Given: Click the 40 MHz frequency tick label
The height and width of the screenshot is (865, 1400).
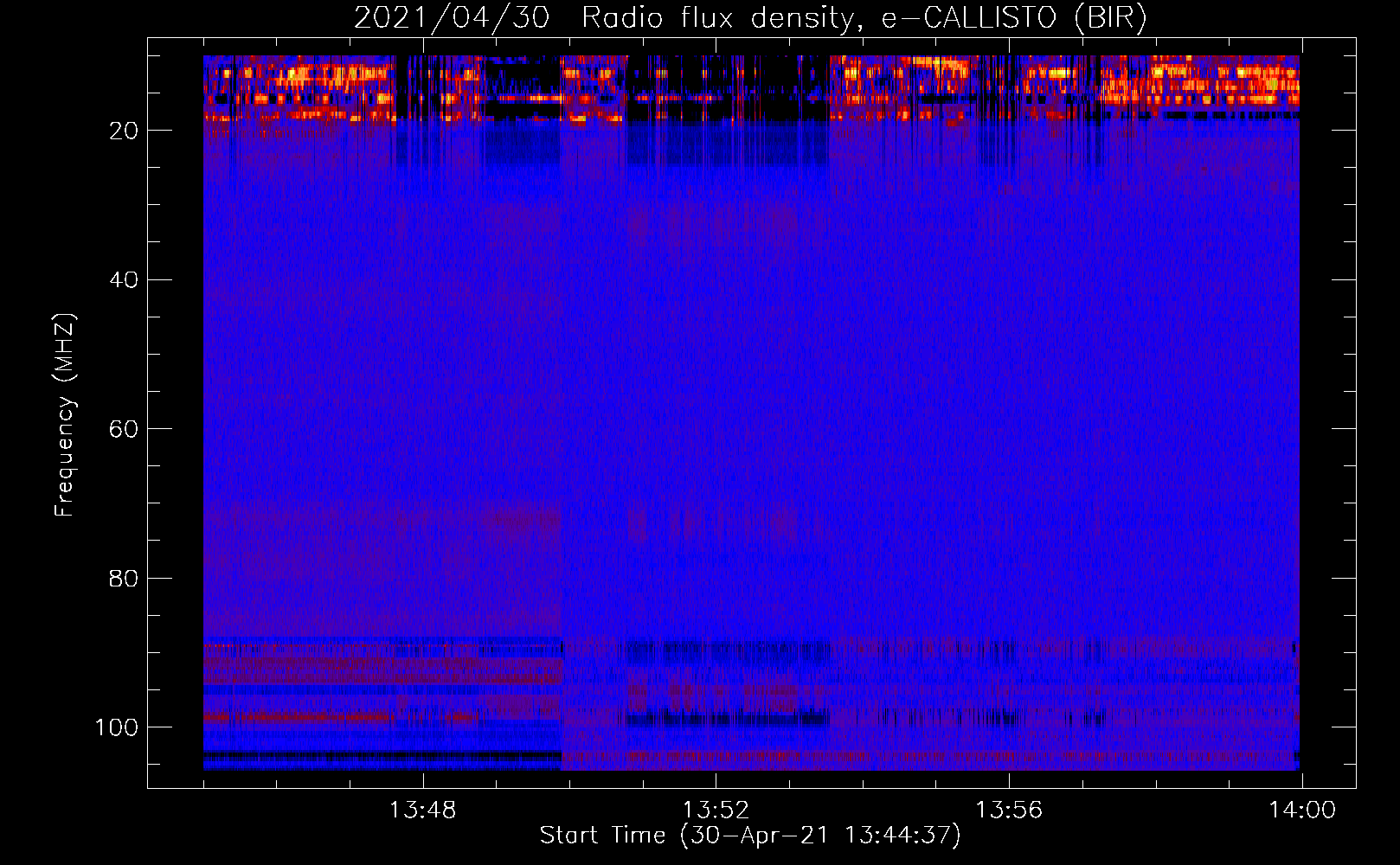Looking at the screenshot, I should pyautogui.click(x=124, y=279).
